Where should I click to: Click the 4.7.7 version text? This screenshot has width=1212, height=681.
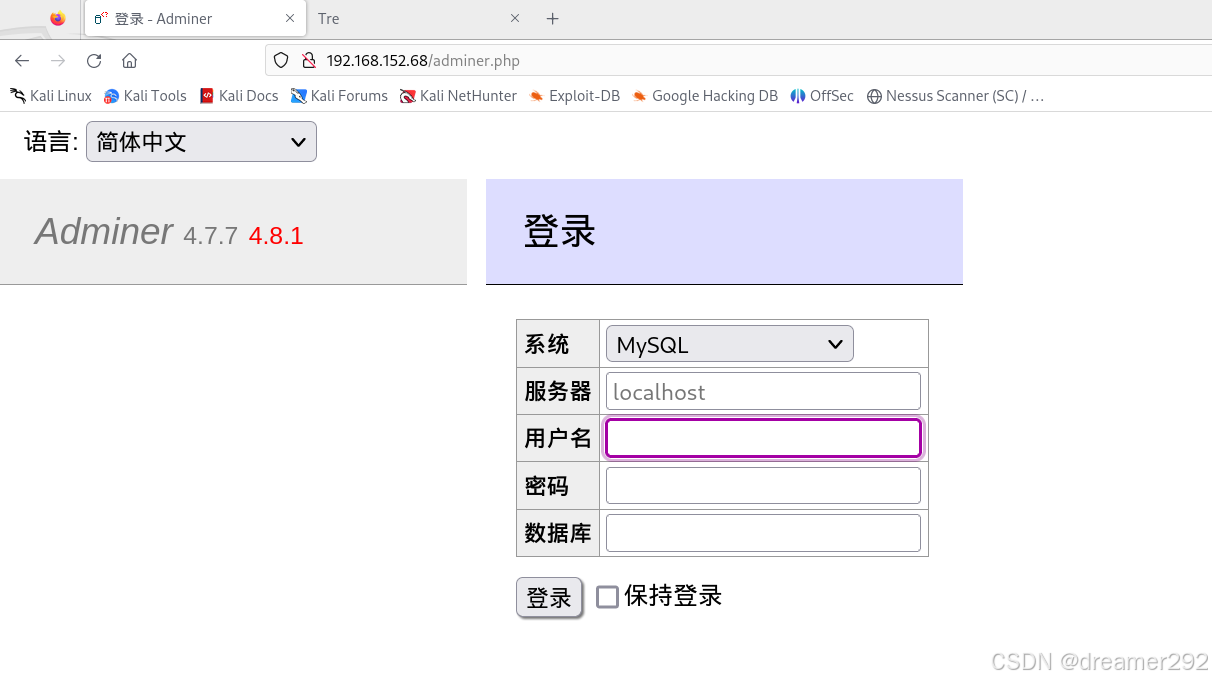(210, 236)
